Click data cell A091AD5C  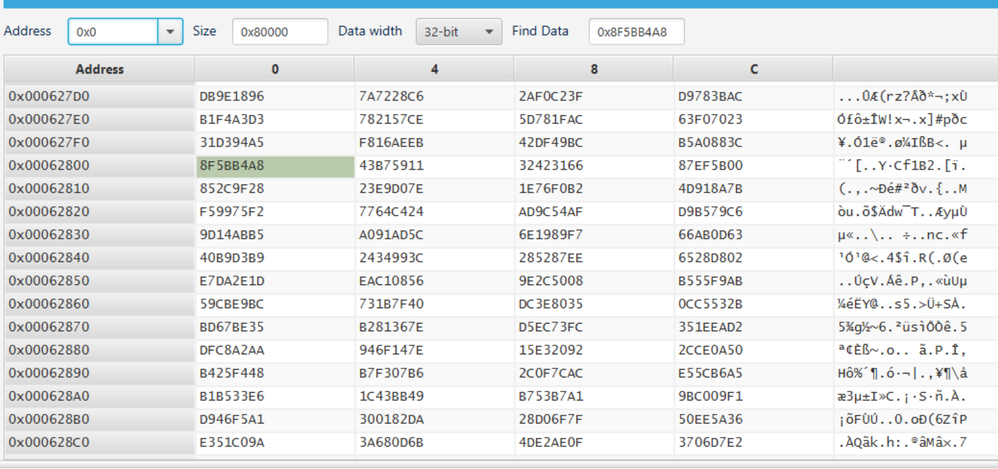point(435,235)
